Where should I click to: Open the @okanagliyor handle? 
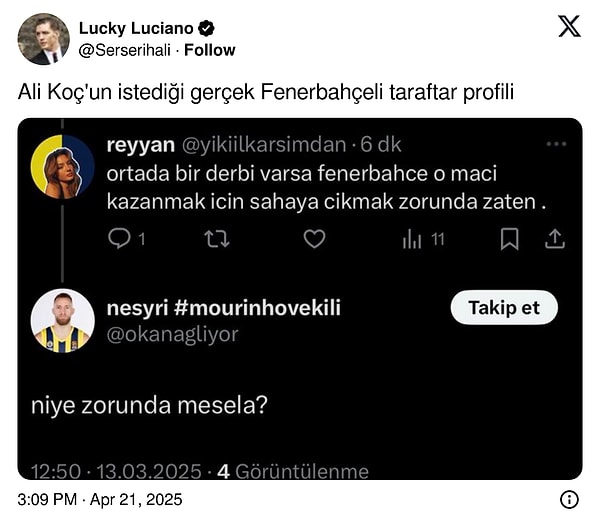coord(172,335)
